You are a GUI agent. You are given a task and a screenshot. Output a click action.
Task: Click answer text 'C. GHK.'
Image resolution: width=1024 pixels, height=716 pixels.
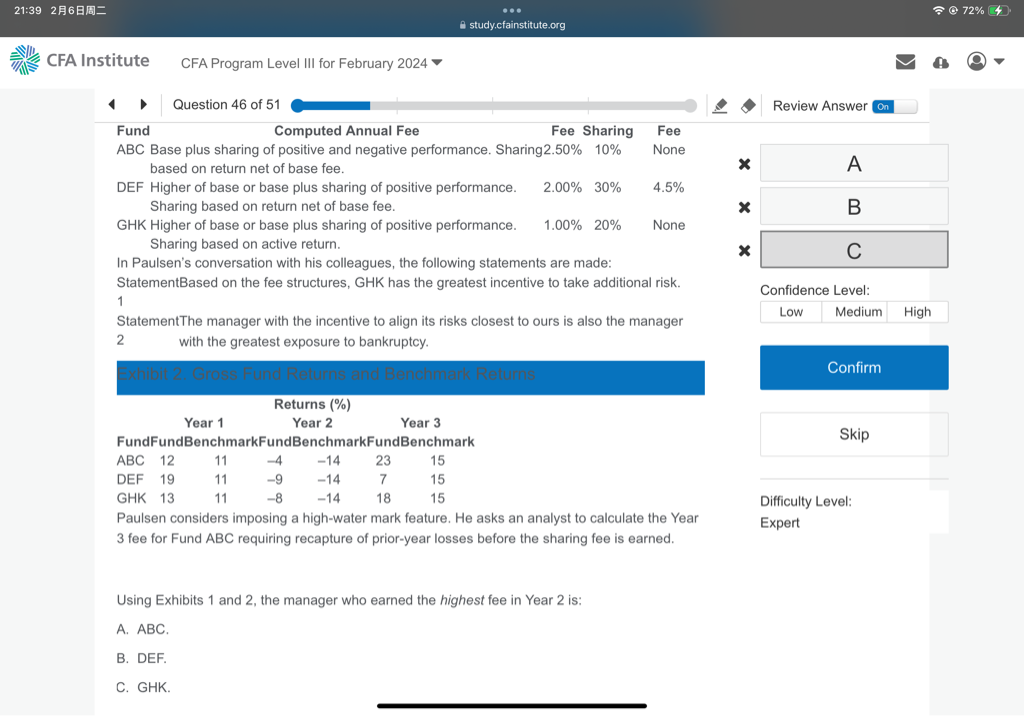point(143,687)
